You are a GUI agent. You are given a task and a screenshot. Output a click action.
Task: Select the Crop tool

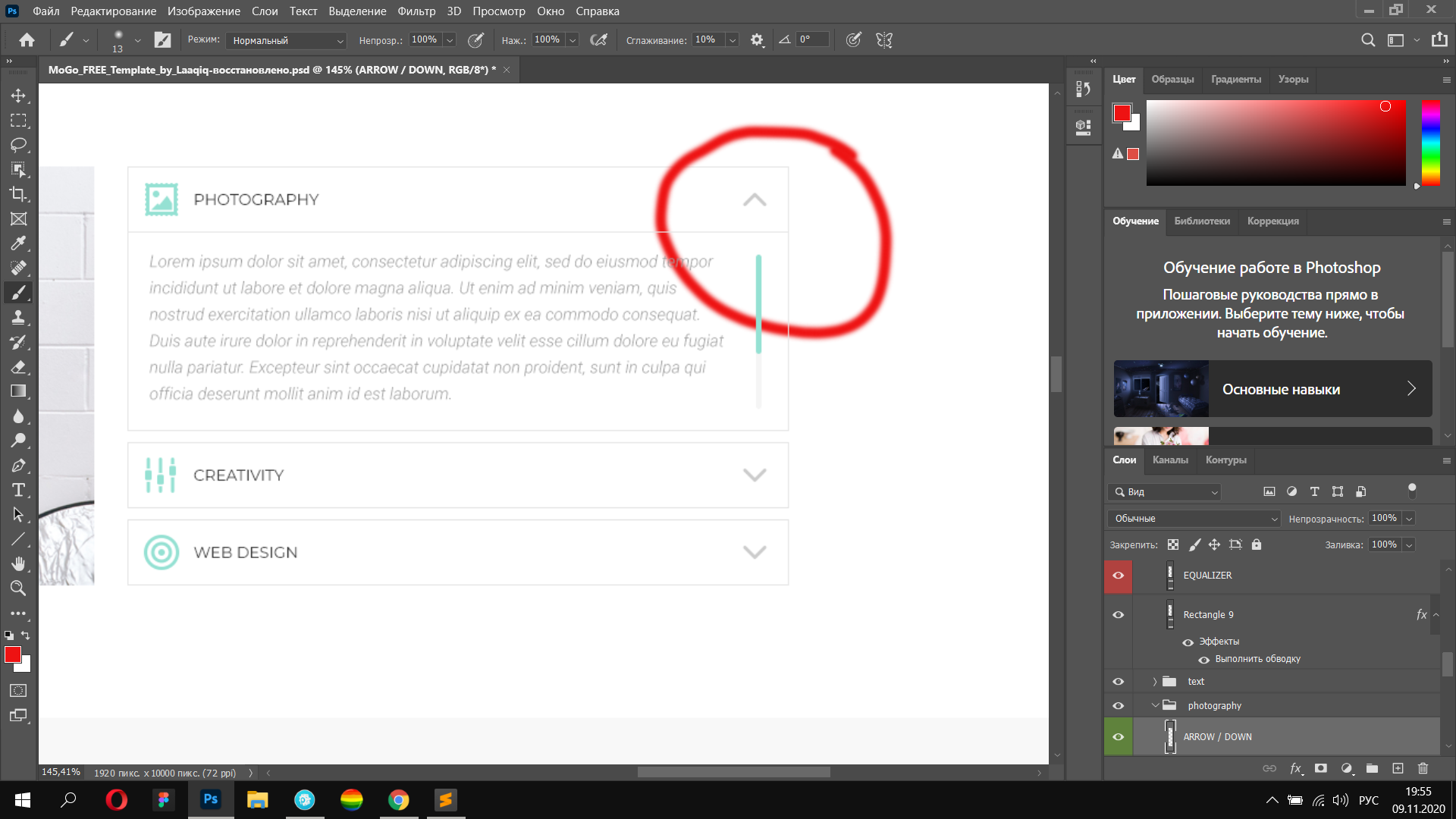click(x=18, y=194)
